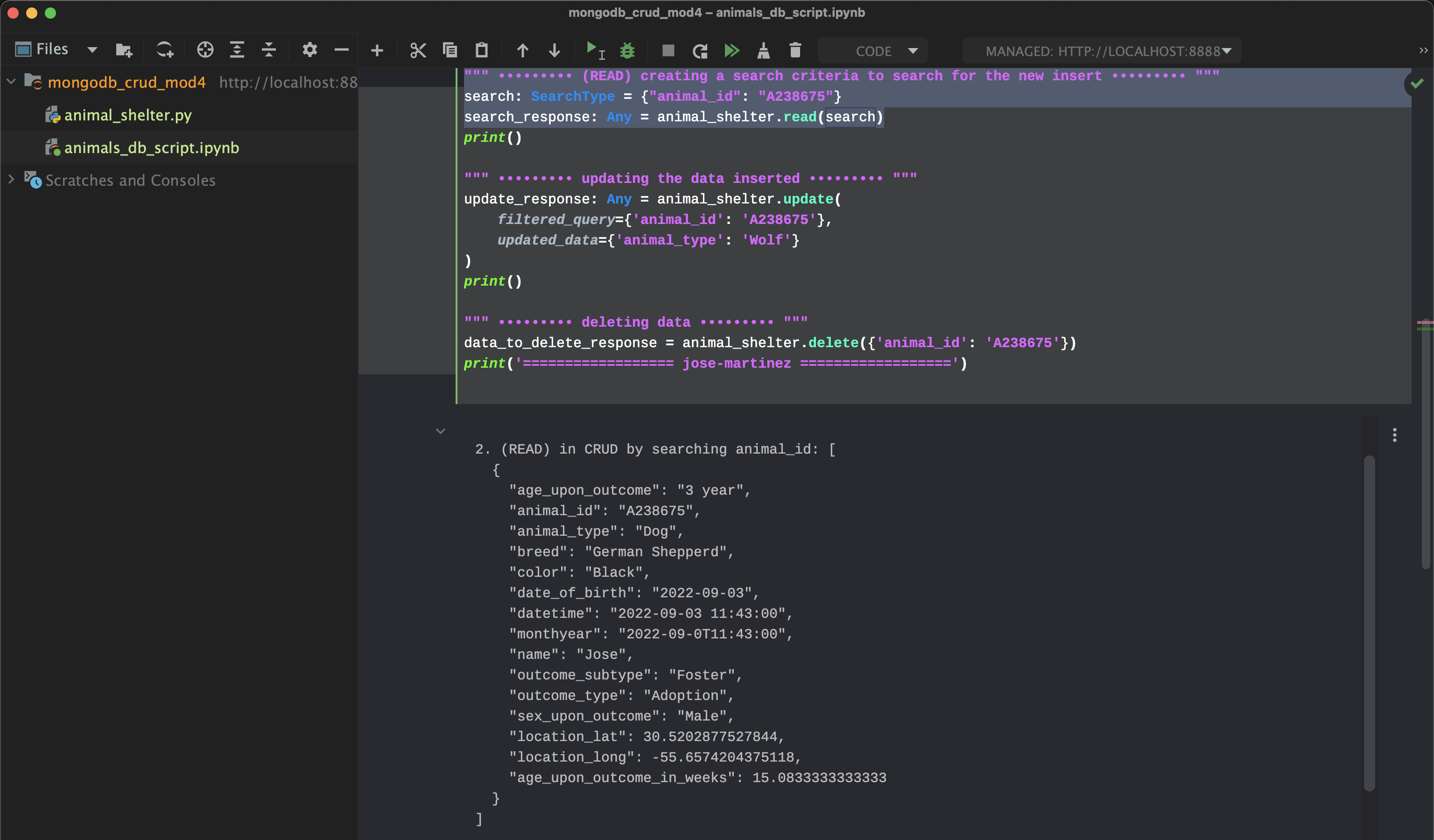Restart the Jupyter kernel
This screenshot has height=840, width=1434.
point(700,50)
